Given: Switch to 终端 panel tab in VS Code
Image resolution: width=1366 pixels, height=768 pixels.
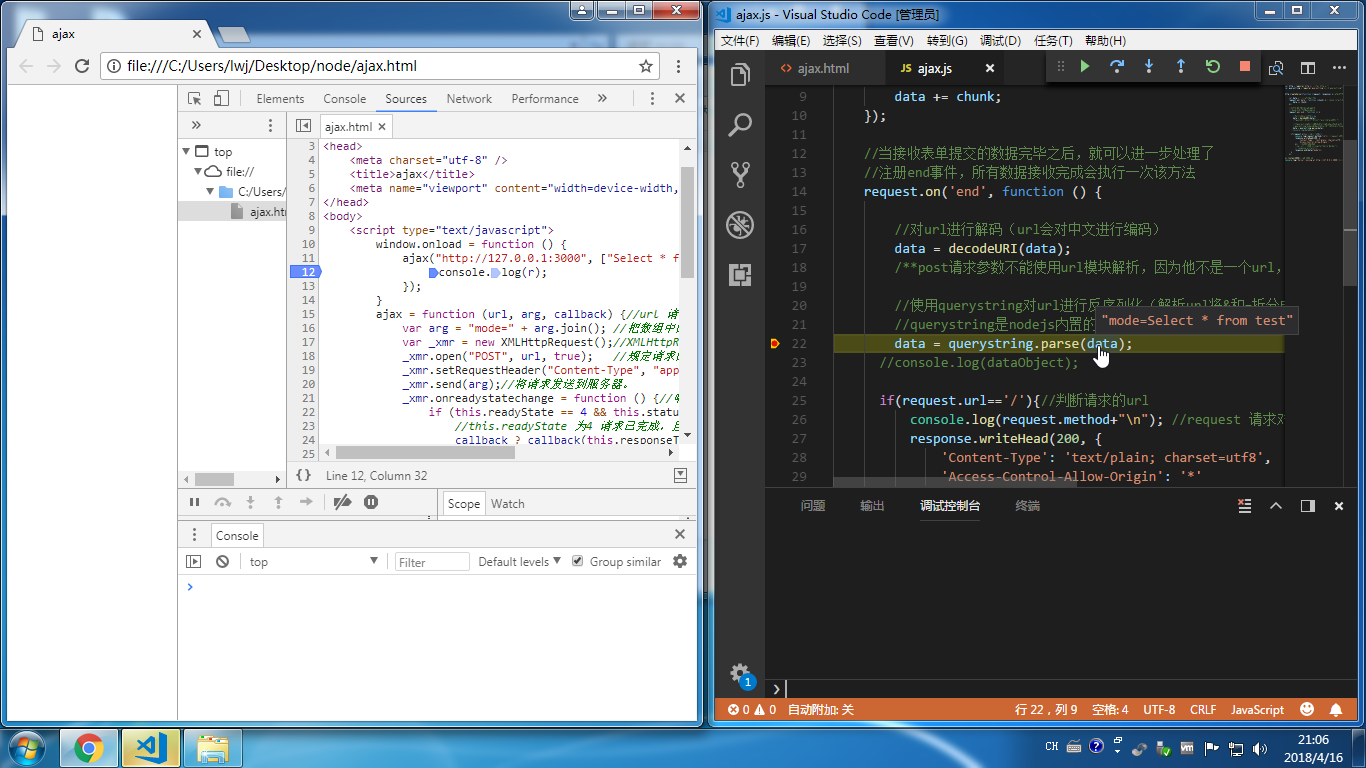Looking at the screenshot, I should (x=1028, y=506).
